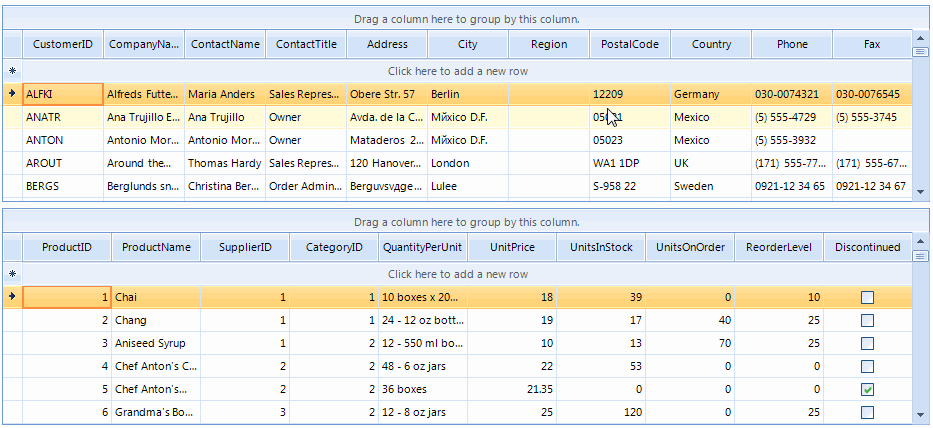Click the Germany country cell
Image resolution: width=933 pixels, height=428 pixels.
click(711, 94)
